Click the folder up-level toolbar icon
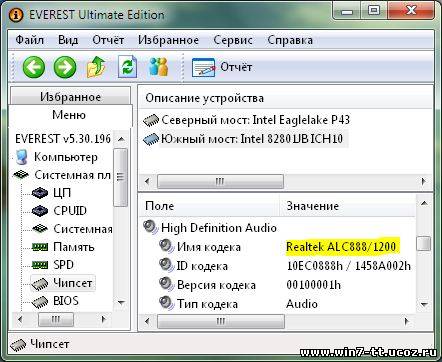 pos(96,67)
